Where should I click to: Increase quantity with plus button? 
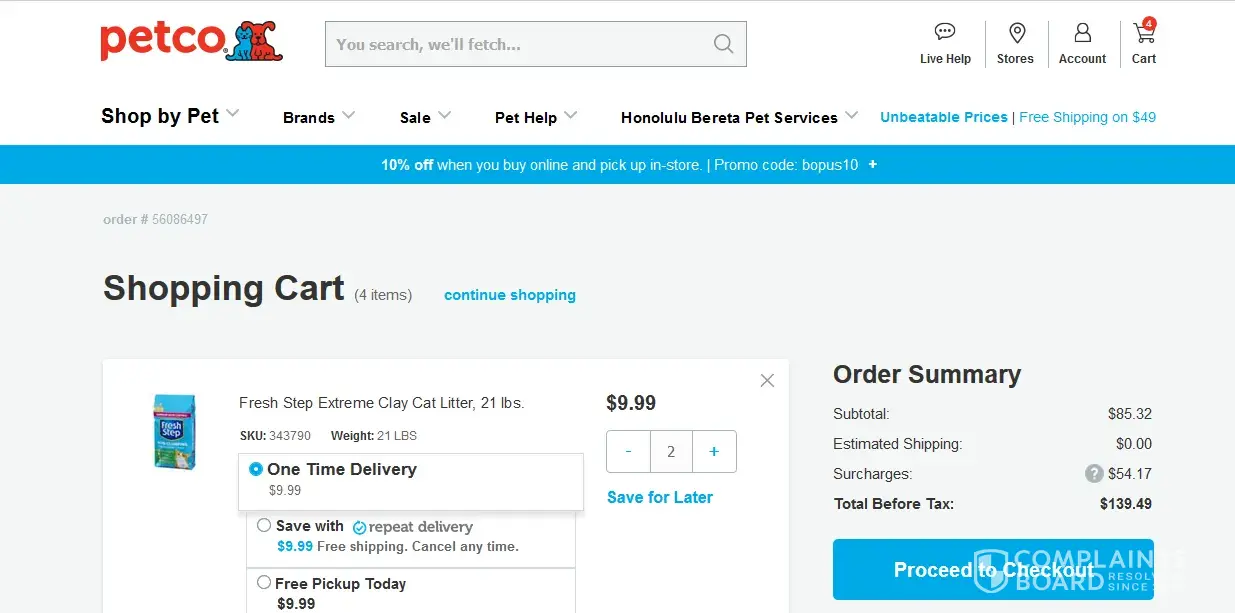pos(714,452)
